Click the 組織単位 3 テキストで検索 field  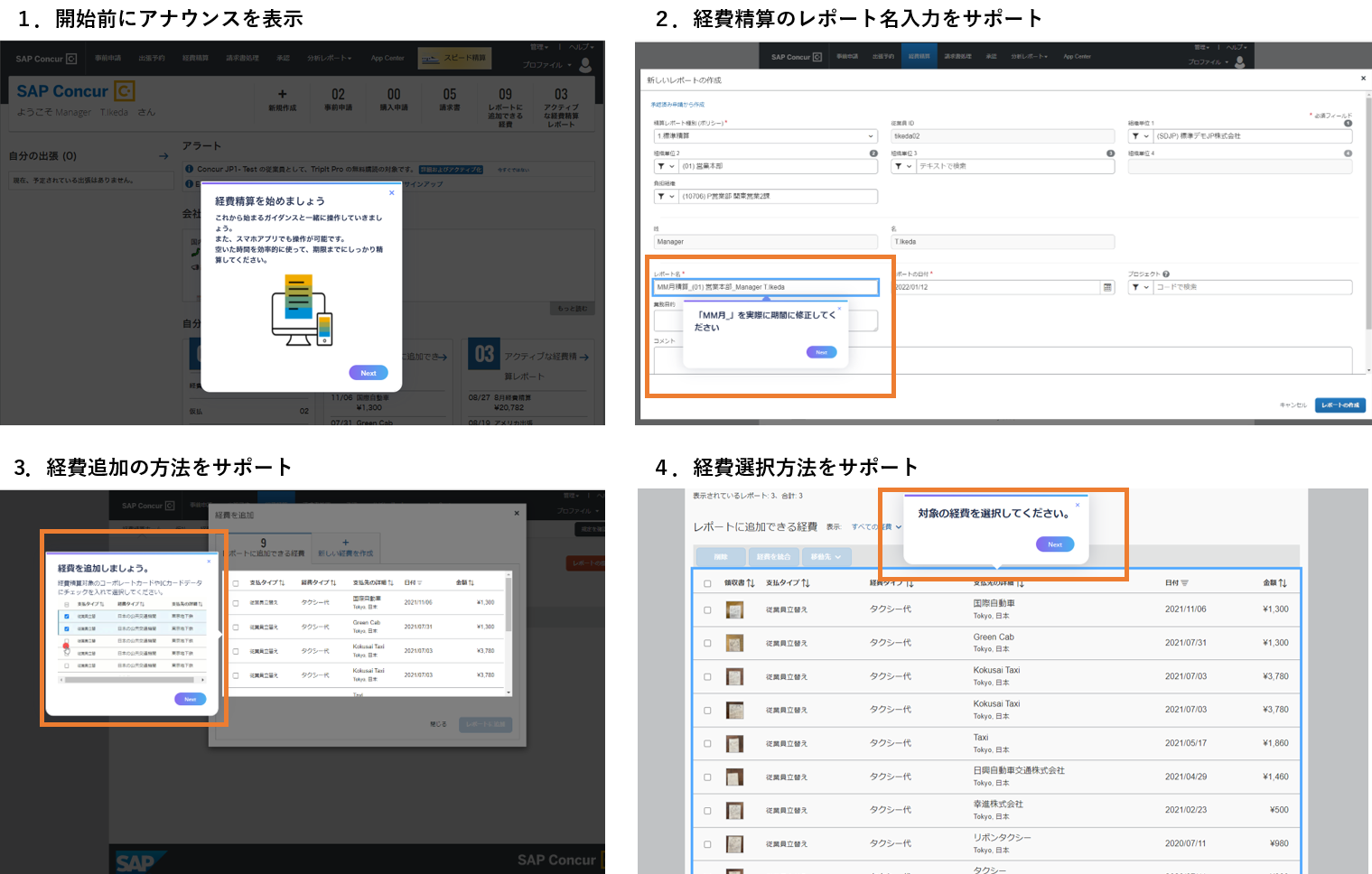tap(1015, 166)
